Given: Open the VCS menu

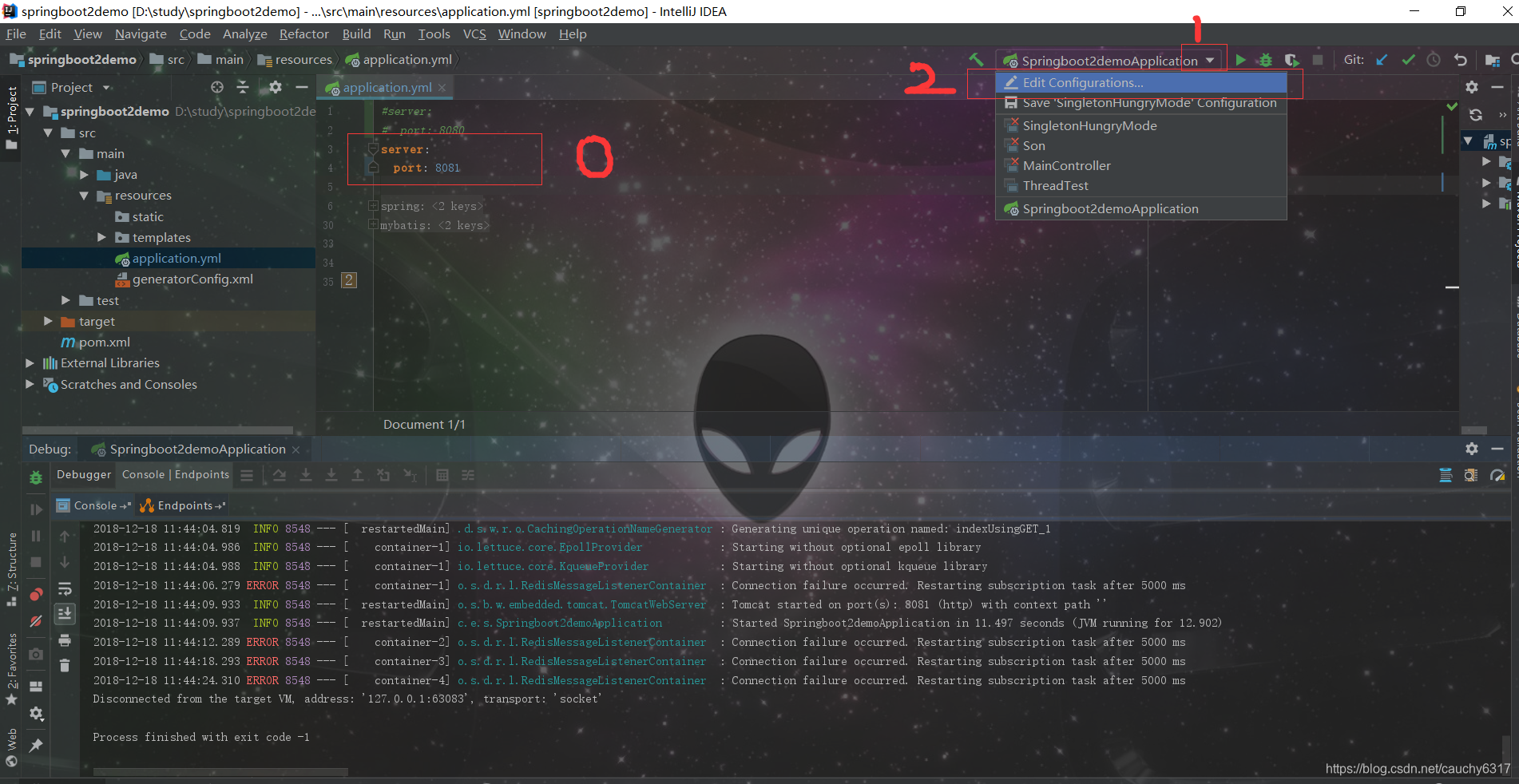Looking at the screenshot, I should coord(474,34).
